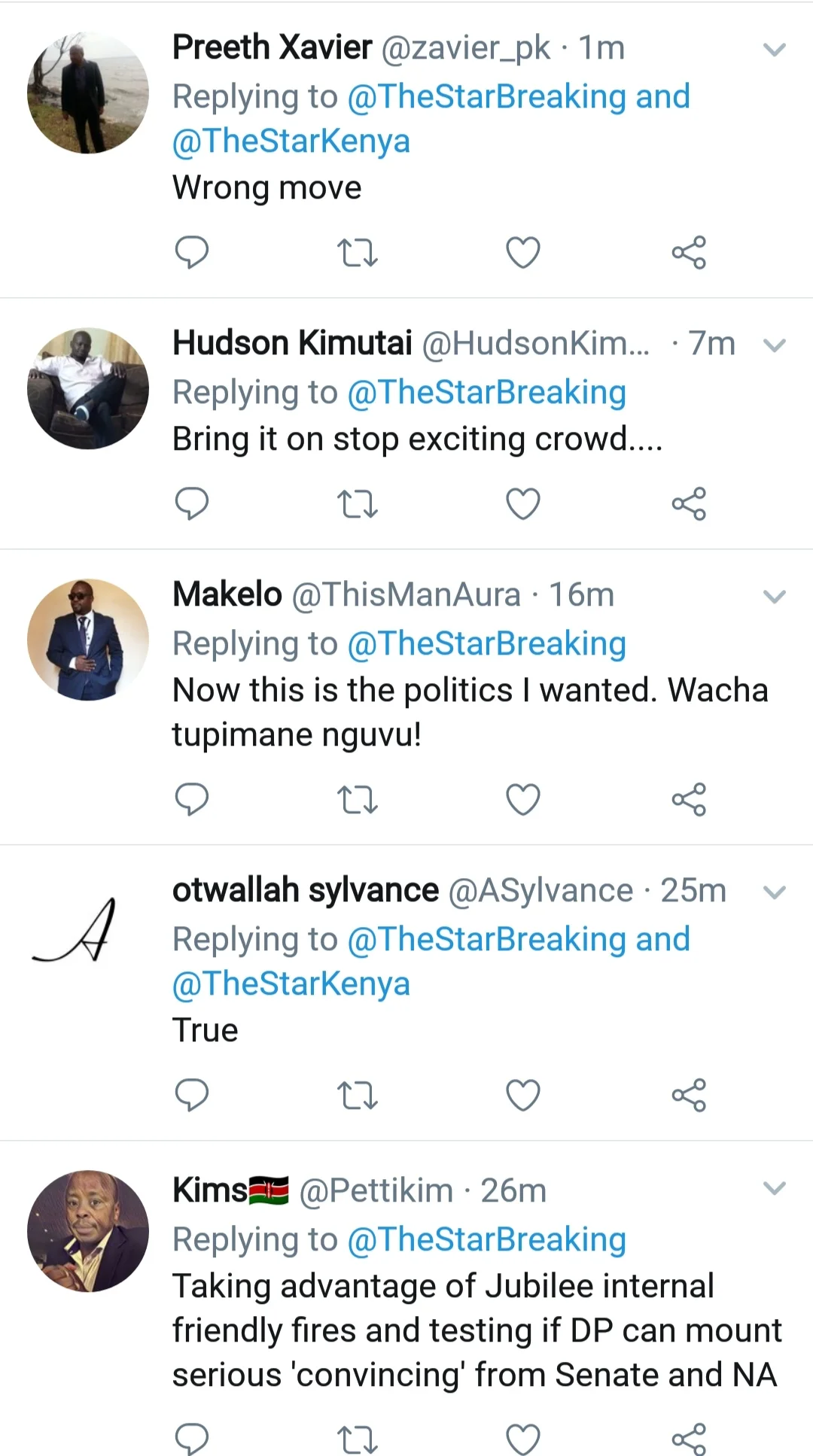Reply to Makelo's tweet

pos(191,799)
